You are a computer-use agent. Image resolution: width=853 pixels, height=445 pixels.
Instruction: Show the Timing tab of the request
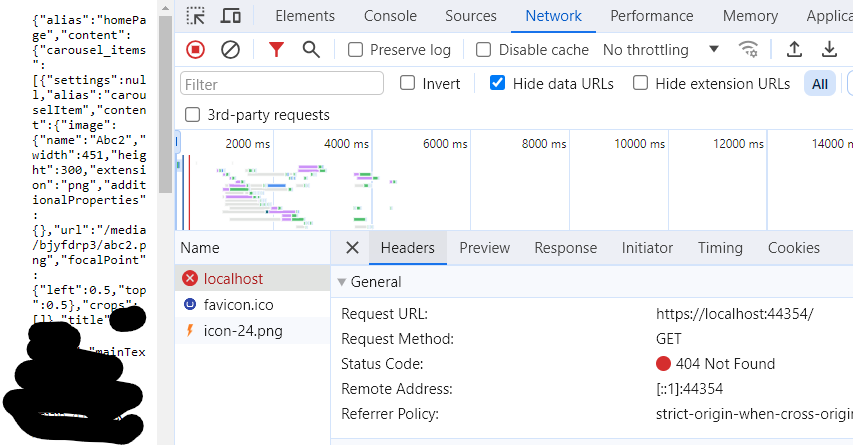tap(720, 248)
